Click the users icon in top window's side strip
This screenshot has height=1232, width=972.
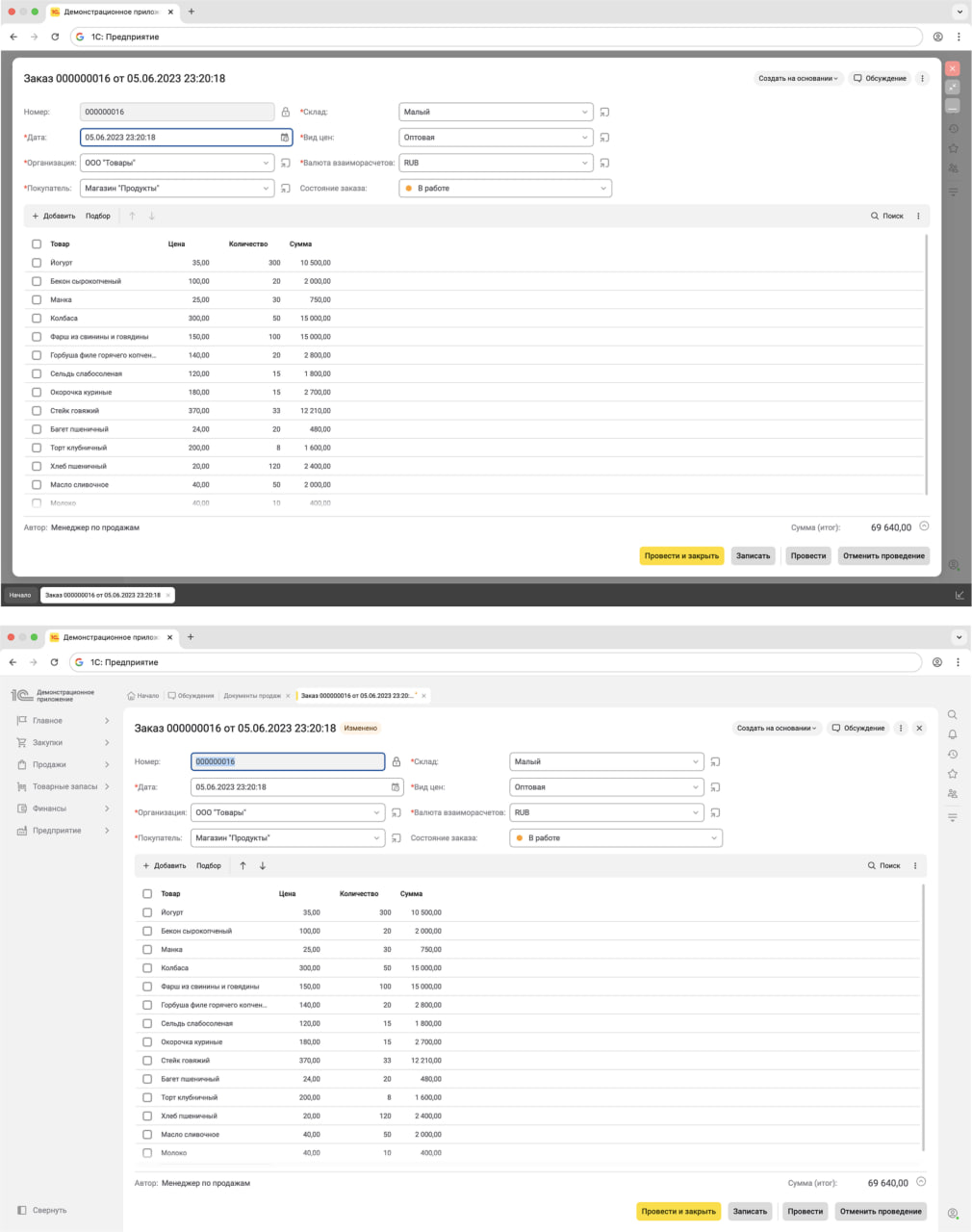tap(953, 168)
